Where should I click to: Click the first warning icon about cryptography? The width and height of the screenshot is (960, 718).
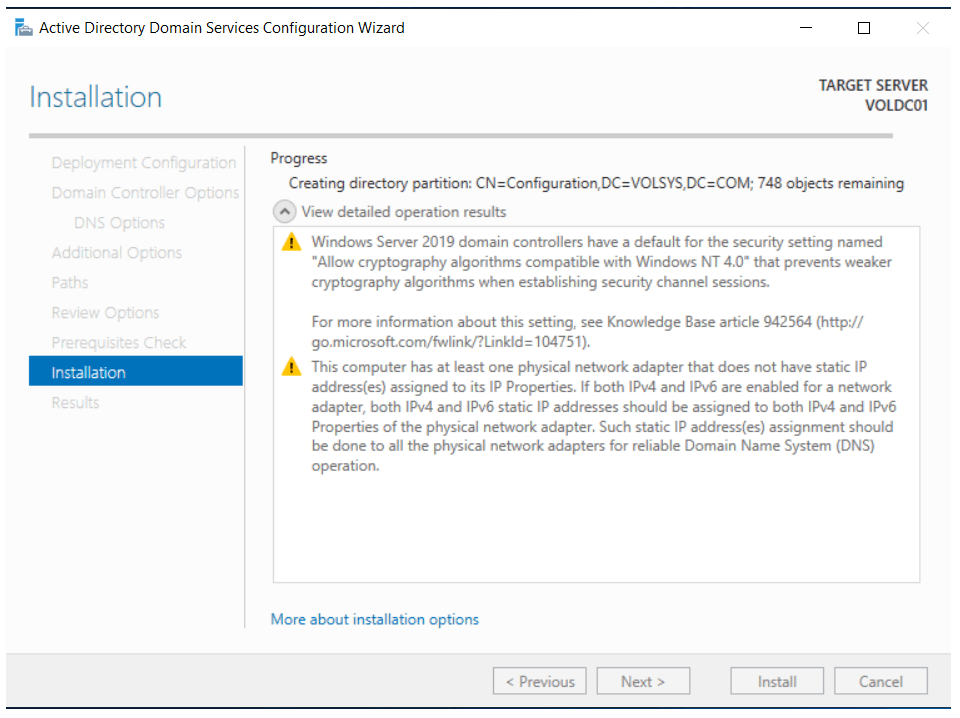290,242
